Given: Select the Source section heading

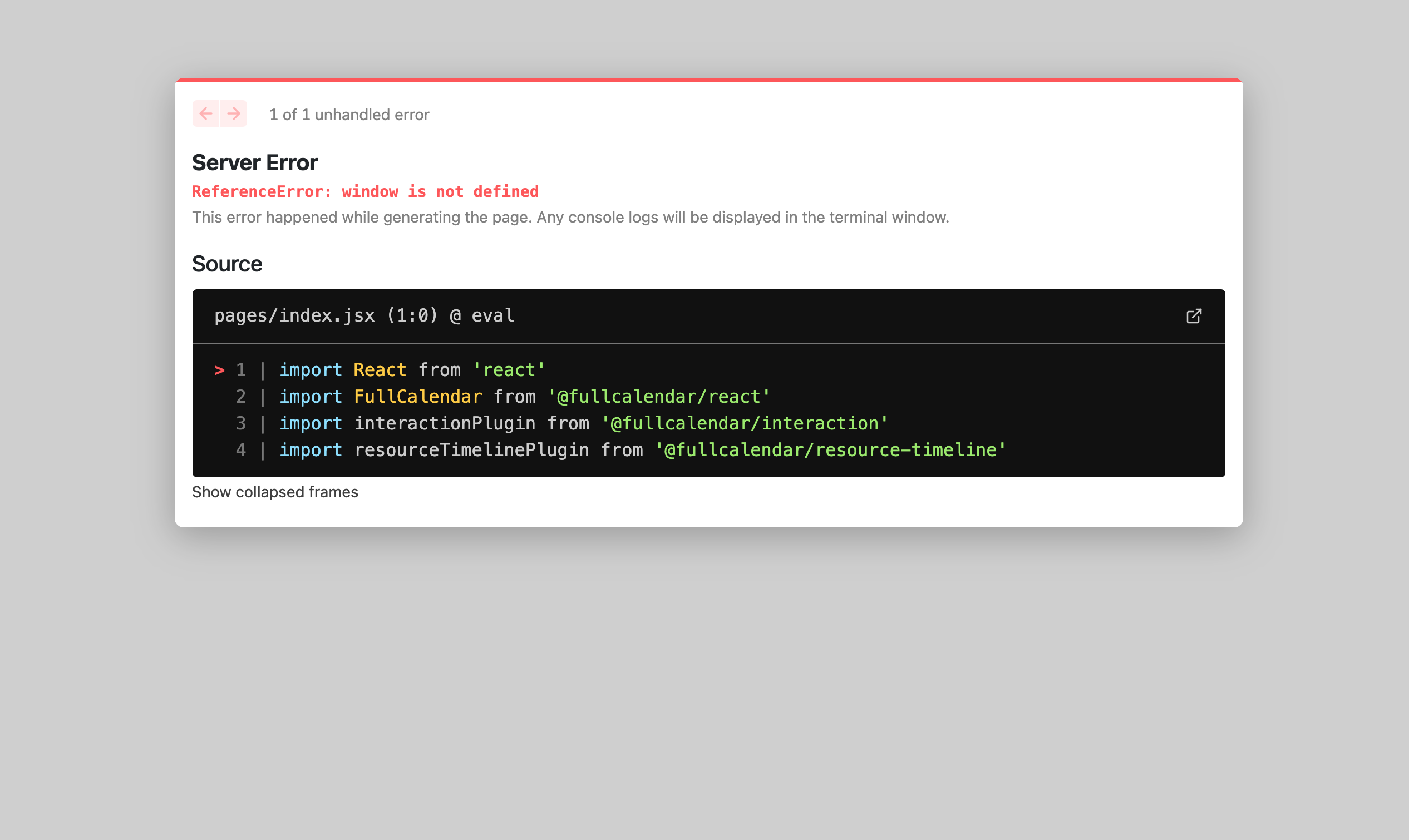Looking at the screenshot, I should click(x=227, y=263).
